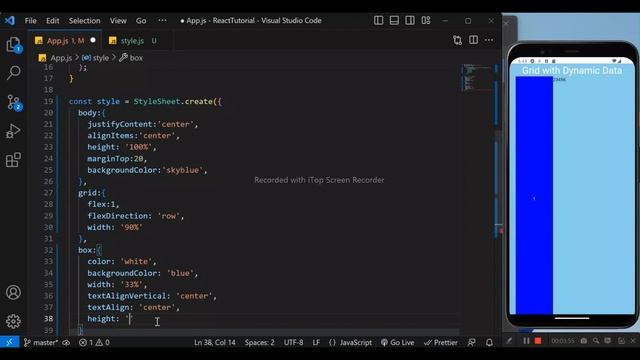Toggle primary side bar layout icon

coord(378,20)
